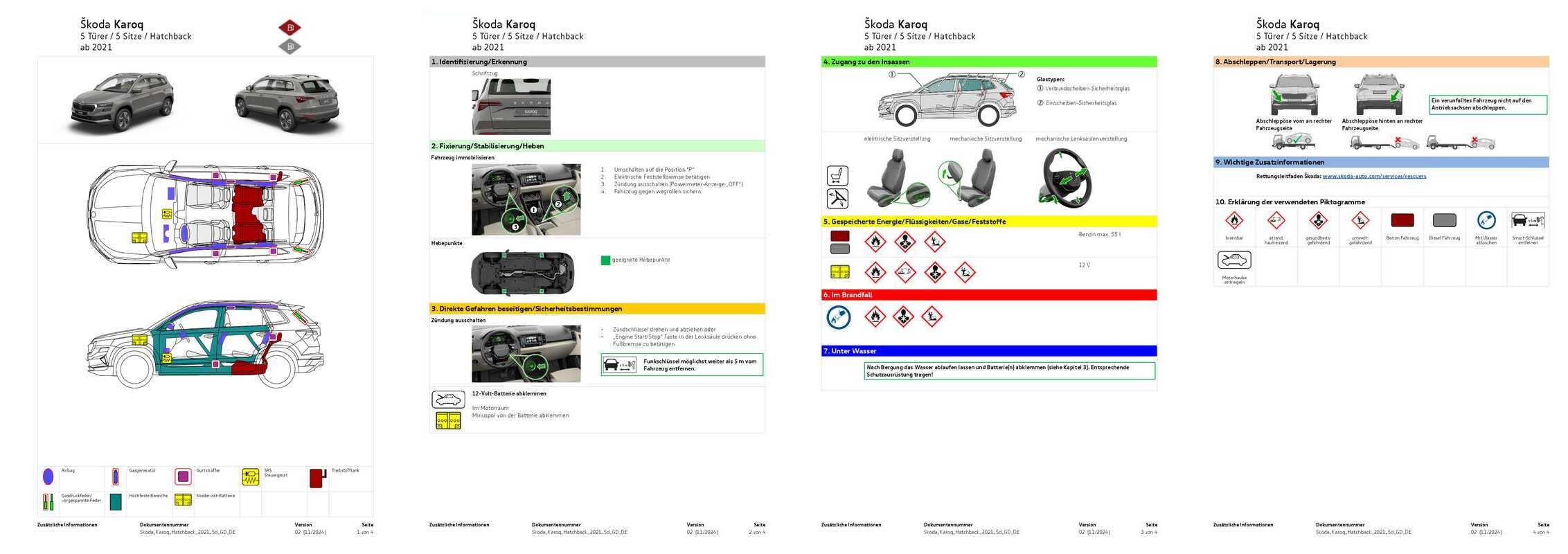
Task: Click the seat adjustment icon in section 4
Action: point(837,175)
